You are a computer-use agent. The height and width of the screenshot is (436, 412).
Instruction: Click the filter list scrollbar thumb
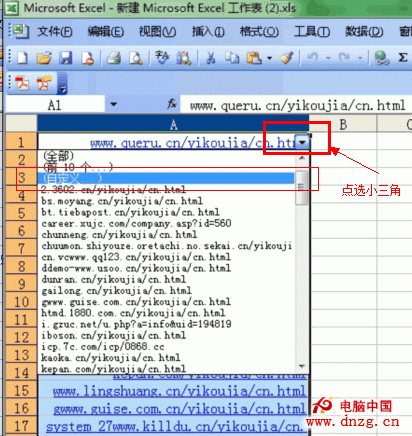coord(302,187)
